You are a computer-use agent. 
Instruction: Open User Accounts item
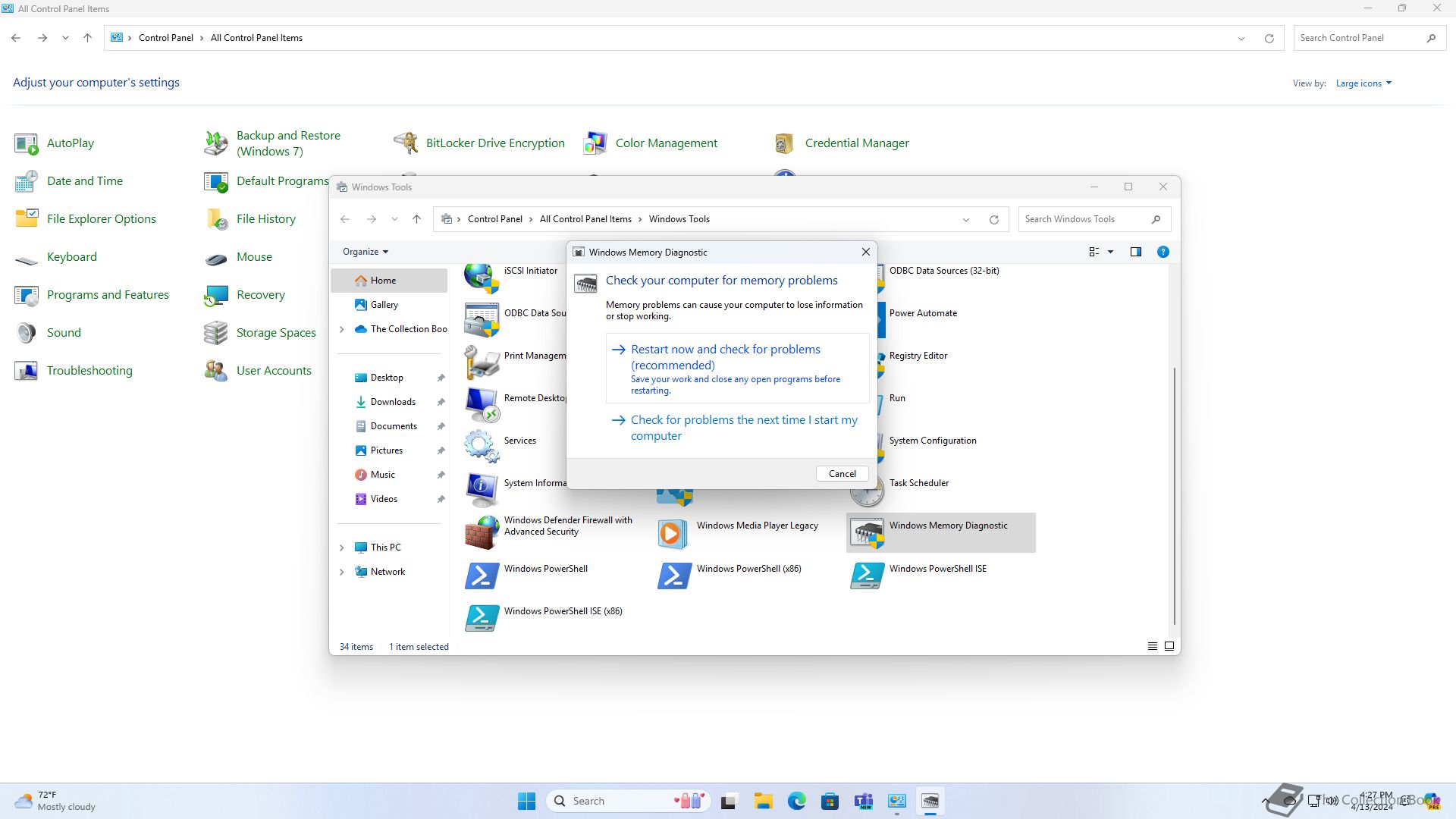click(258, 371)
